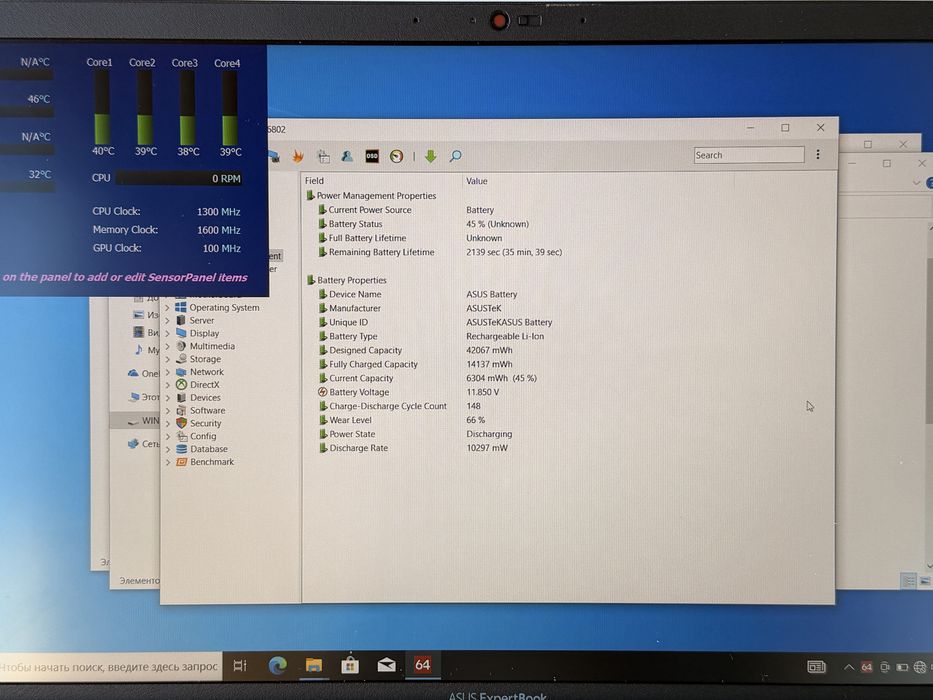Click the Core1 temperature bar in SensorPanel
Screen dimensions: 933x700
[x=102, y=108]
